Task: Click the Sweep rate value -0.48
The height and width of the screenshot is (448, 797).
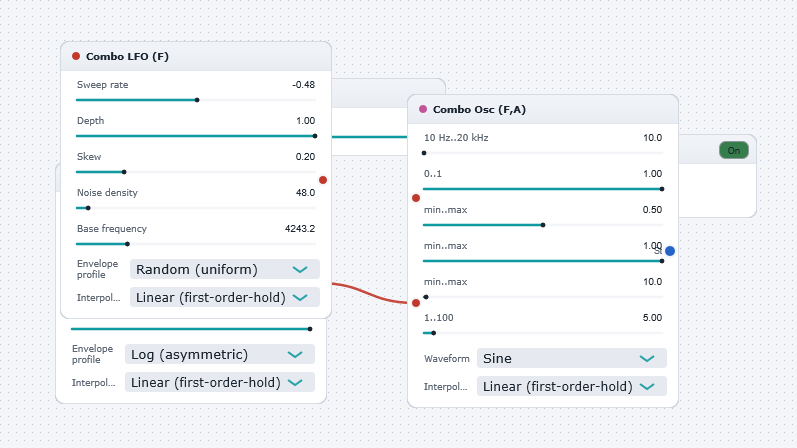Action: pos(303,84)
